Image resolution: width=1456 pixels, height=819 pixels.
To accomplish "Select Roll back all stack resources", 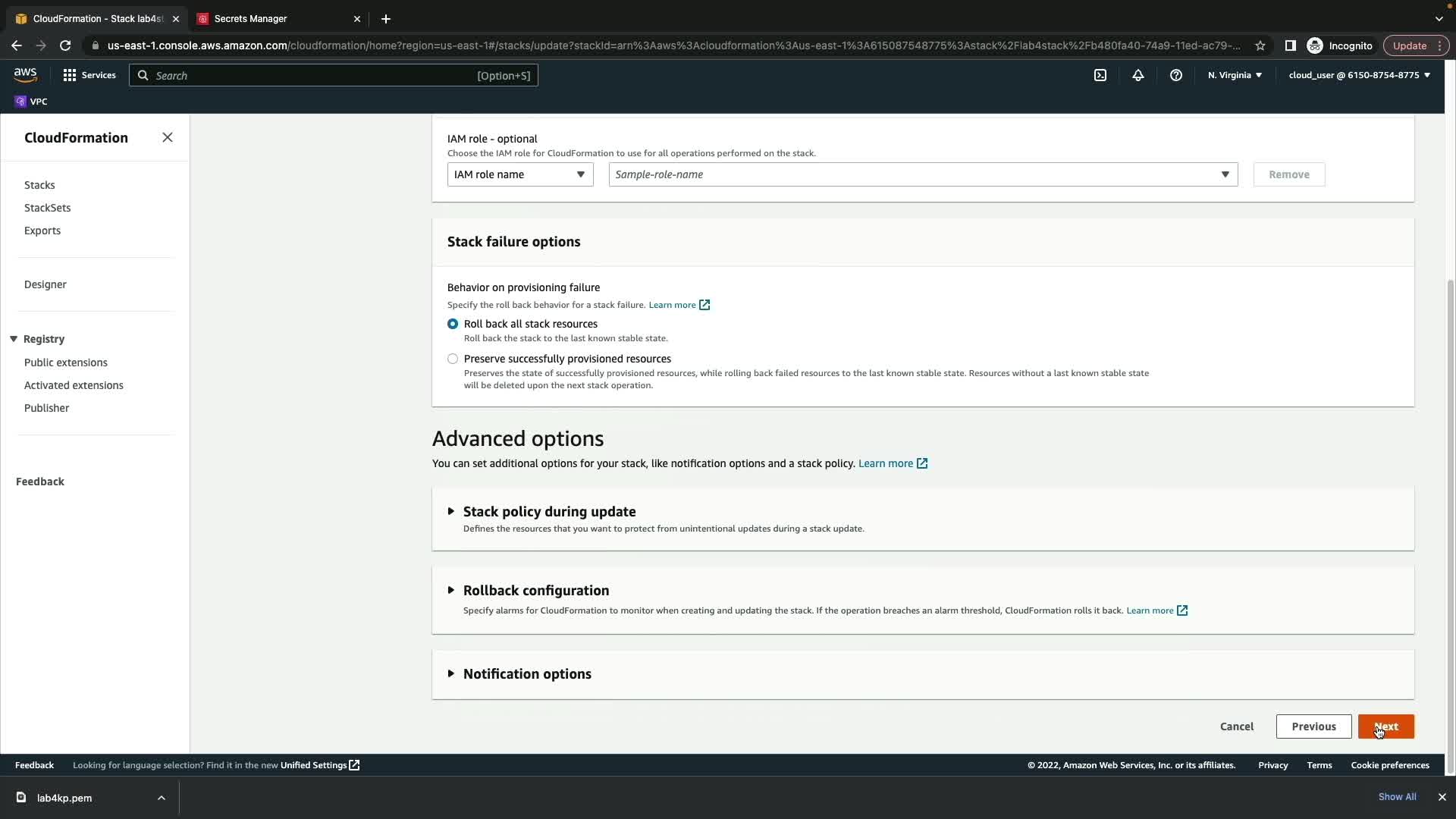I will click(453, 324).
